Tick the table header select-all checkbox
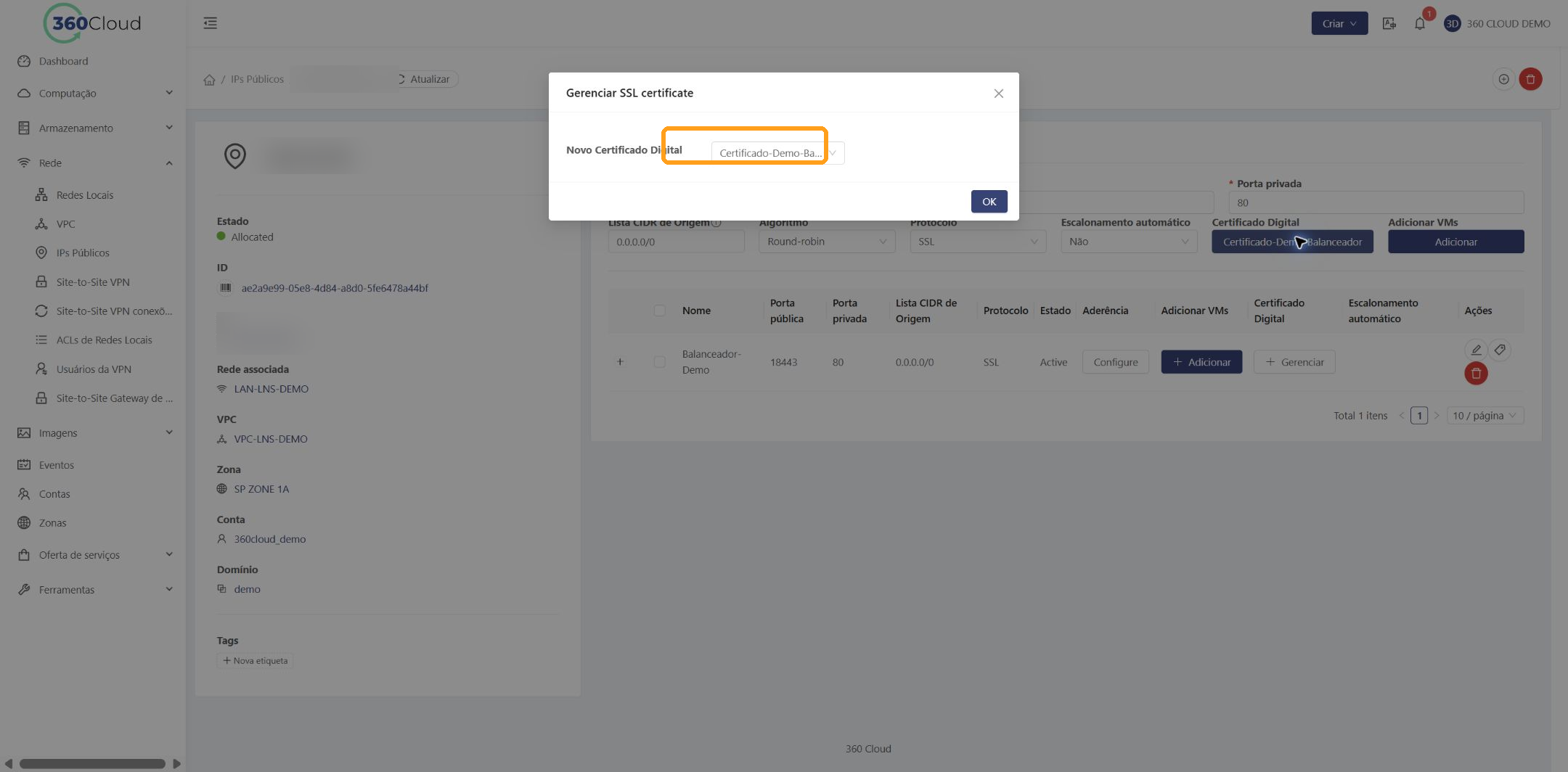 point(659,311)
